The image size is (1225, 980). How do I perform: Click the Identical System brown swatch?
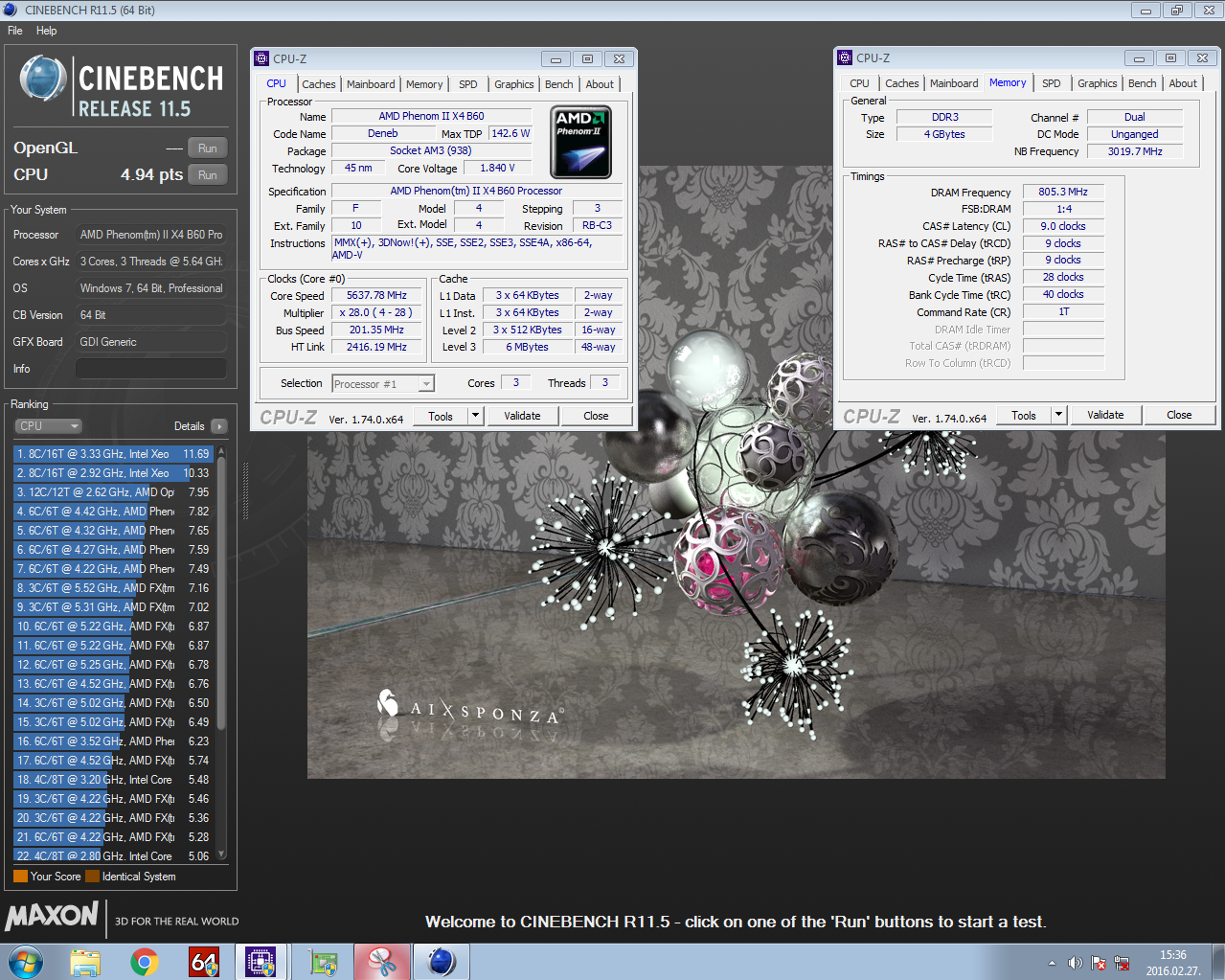pyautogui.click(x=92, y=876)
